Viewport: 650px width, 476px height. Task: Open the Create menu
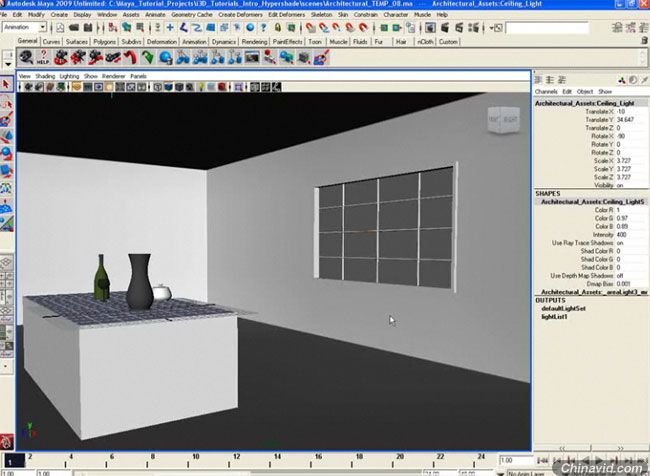coord(59,15)
